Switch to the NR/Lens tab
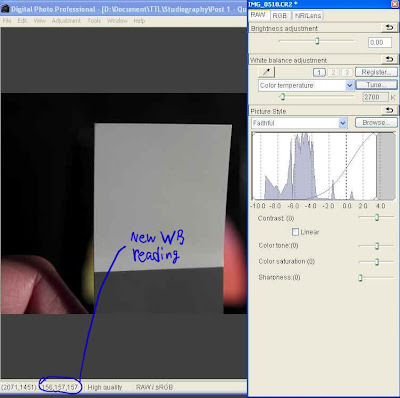 click(x=308, y=16)
